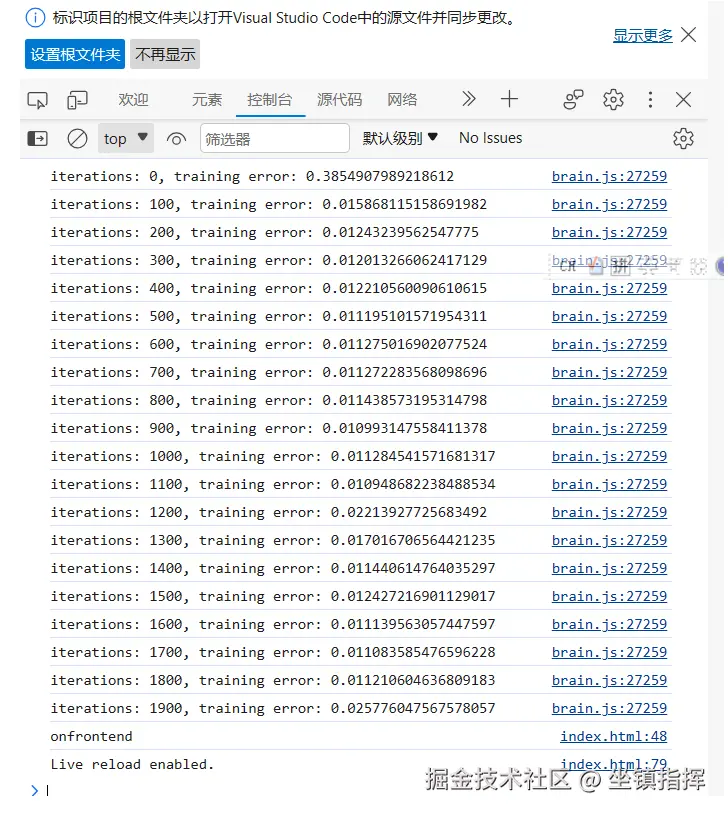
Task: Click log text for iterations 1200
Action: click(x=269, y=512)
